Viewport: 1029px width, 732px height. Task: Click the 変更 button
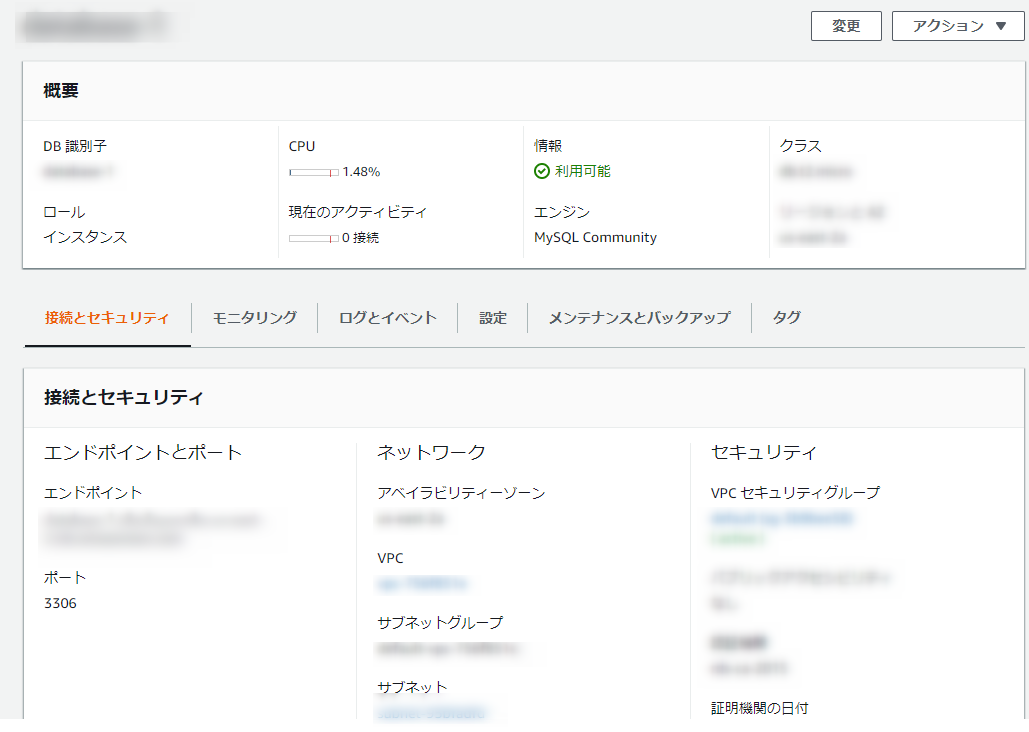coord(846,26)
